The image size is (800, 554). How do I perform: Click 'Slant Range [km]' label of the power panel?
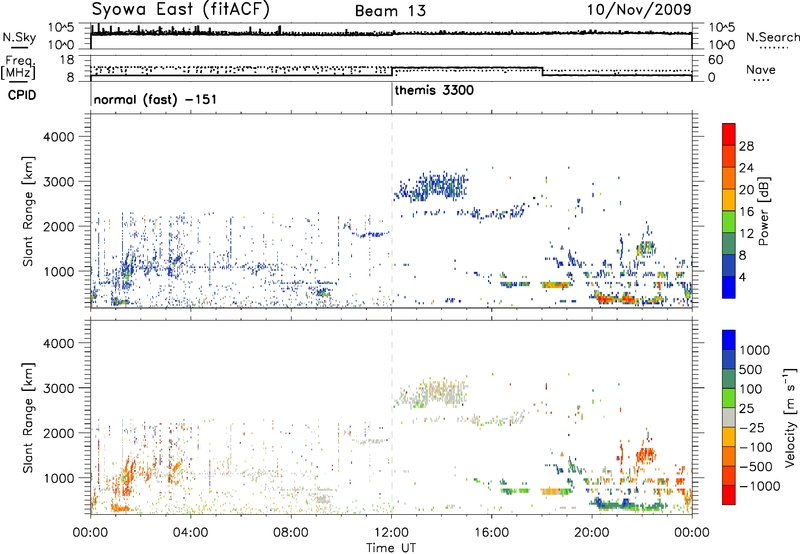pyautogui.click(x=28, y=211)
